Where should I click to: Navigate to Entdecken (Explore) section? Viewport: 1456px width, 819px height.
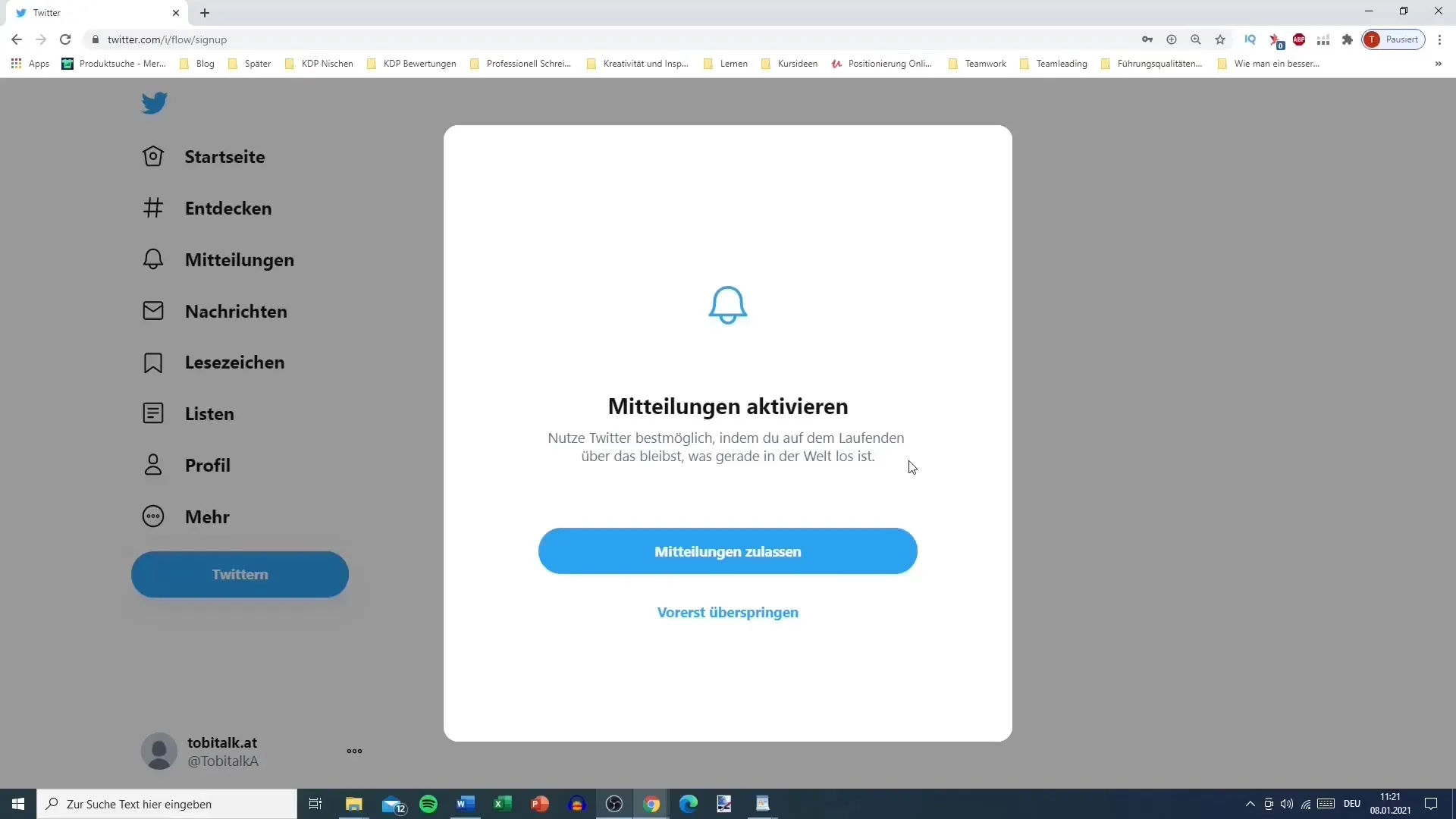point(228,207)
